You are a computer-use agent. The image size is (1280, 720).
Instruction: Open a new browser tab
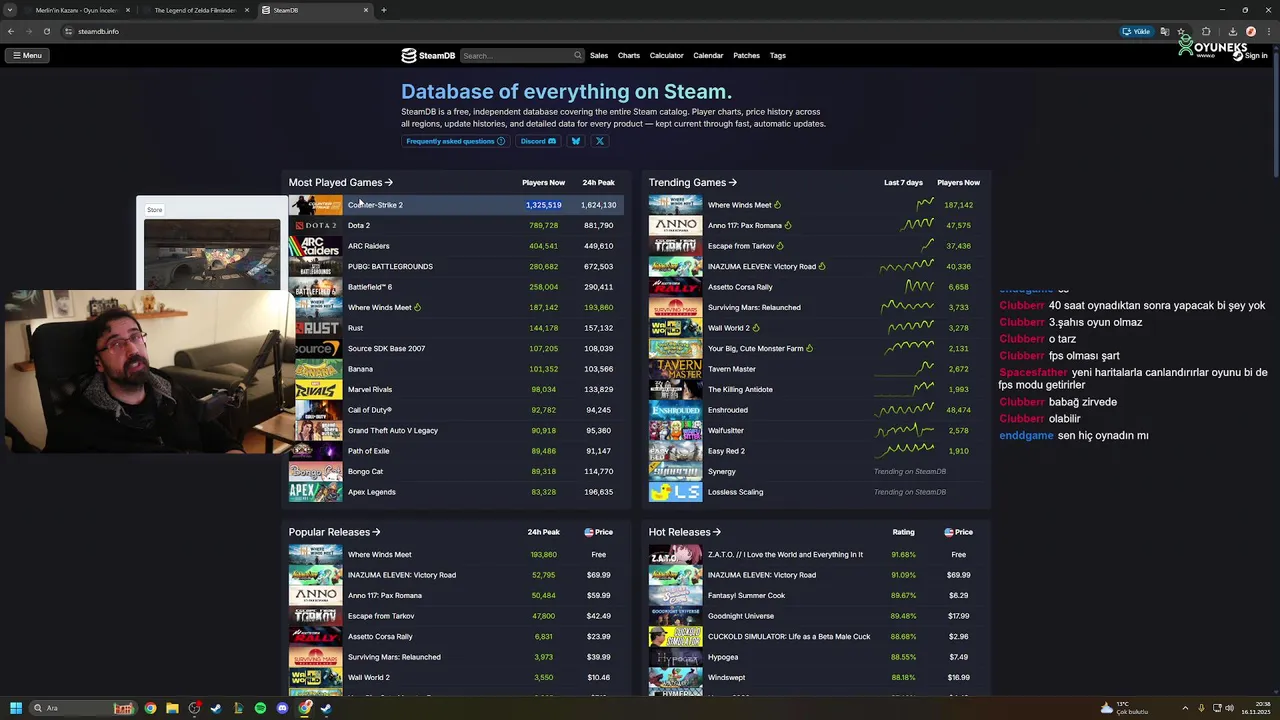[x=384, y=10]
